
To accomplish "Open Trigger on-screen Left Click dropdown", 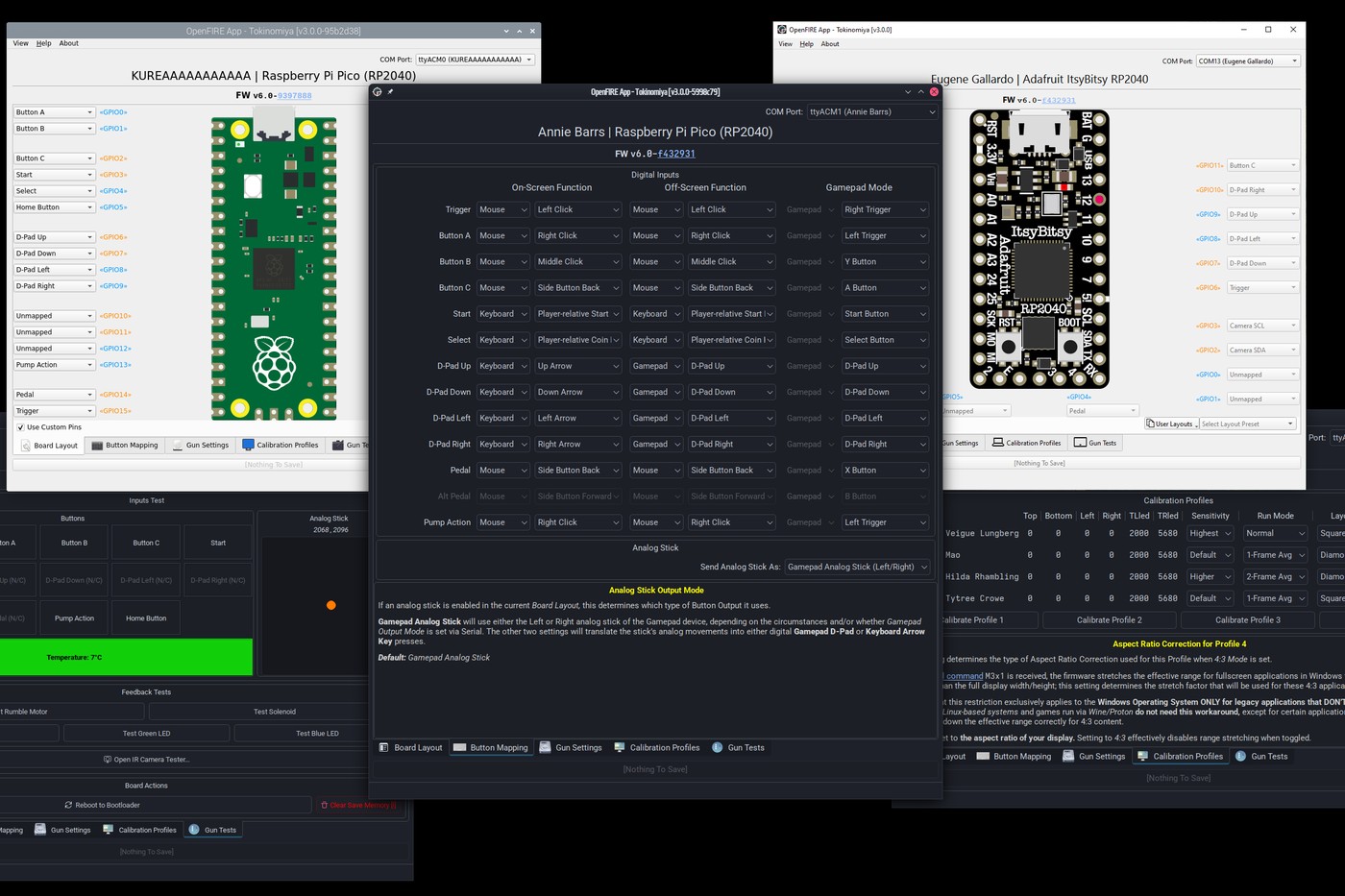I will [577, 209].
